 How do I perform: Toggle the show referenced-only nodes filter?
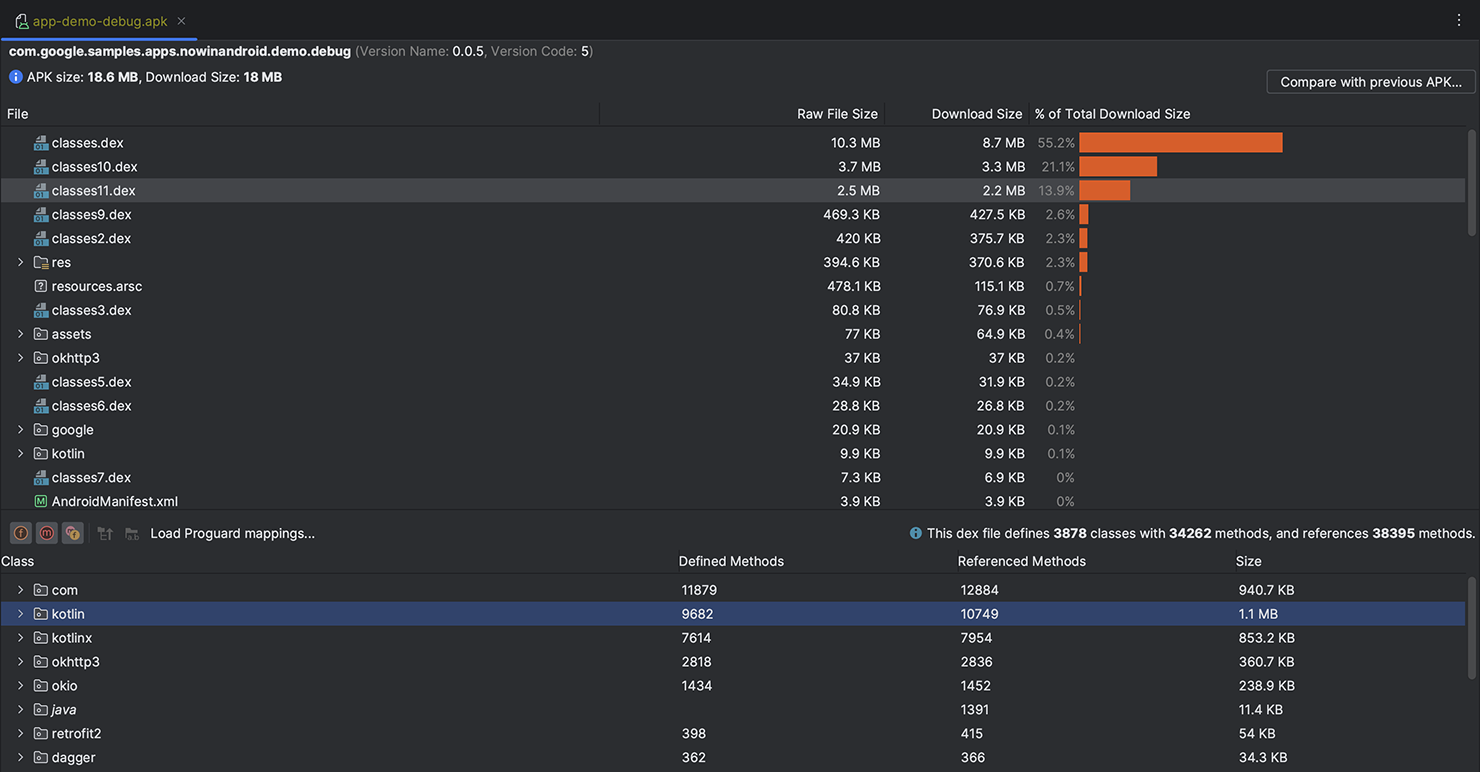coord(72,533)
